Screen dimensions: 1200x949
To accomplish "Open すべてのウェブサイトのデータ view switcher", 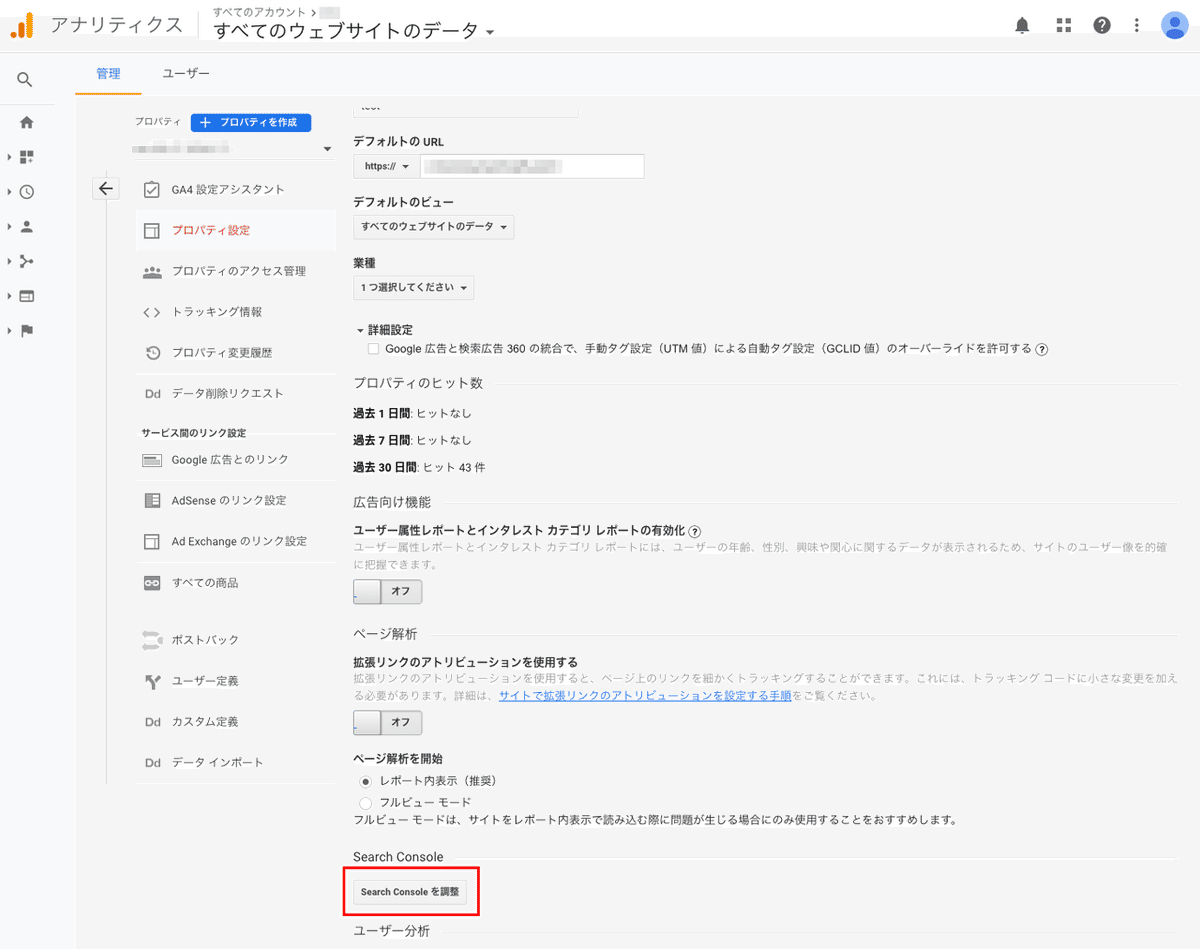I will click(354, 31).
